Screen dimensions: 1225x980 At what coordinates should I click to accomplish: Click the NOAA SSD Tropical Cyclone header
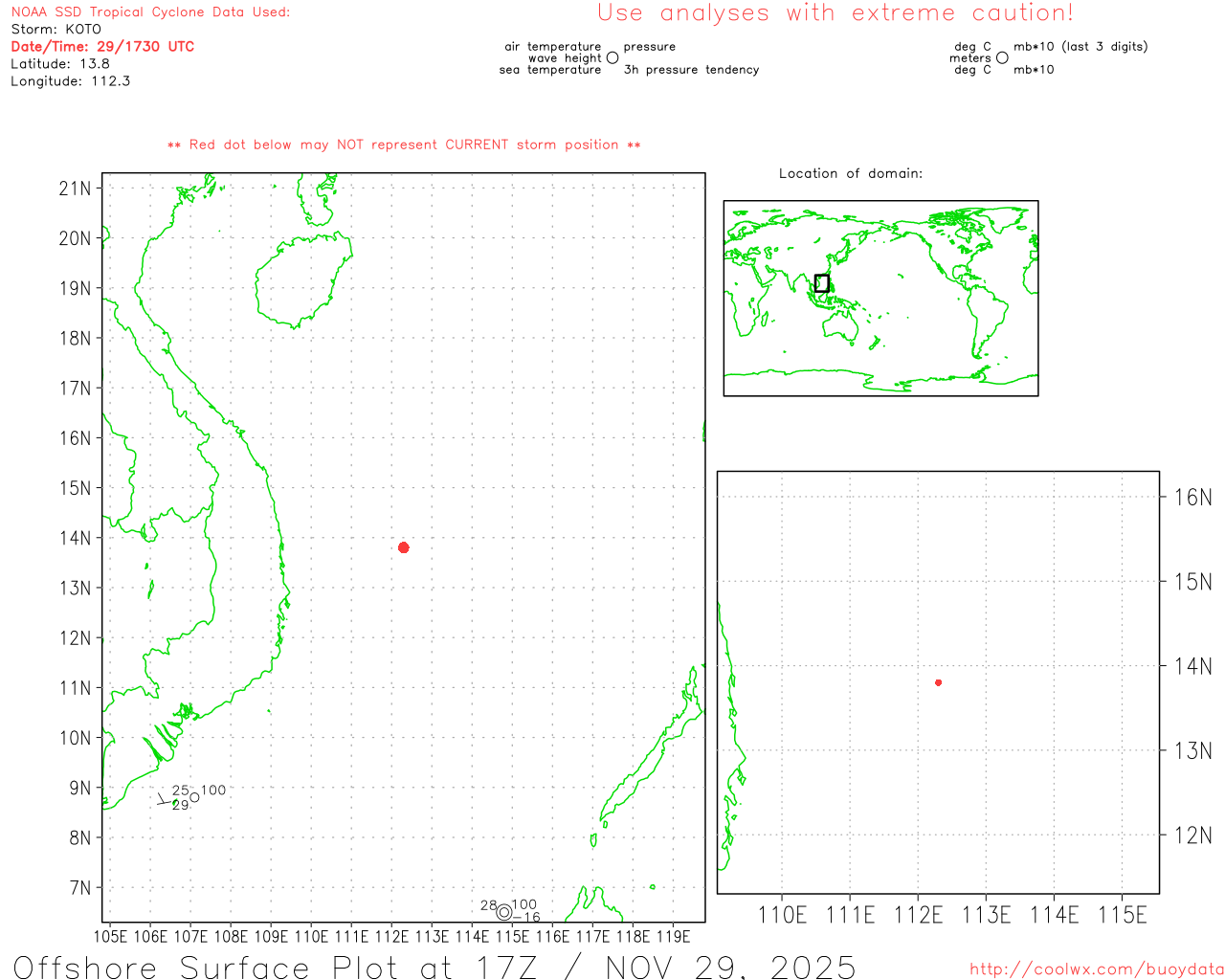[150, 12]
